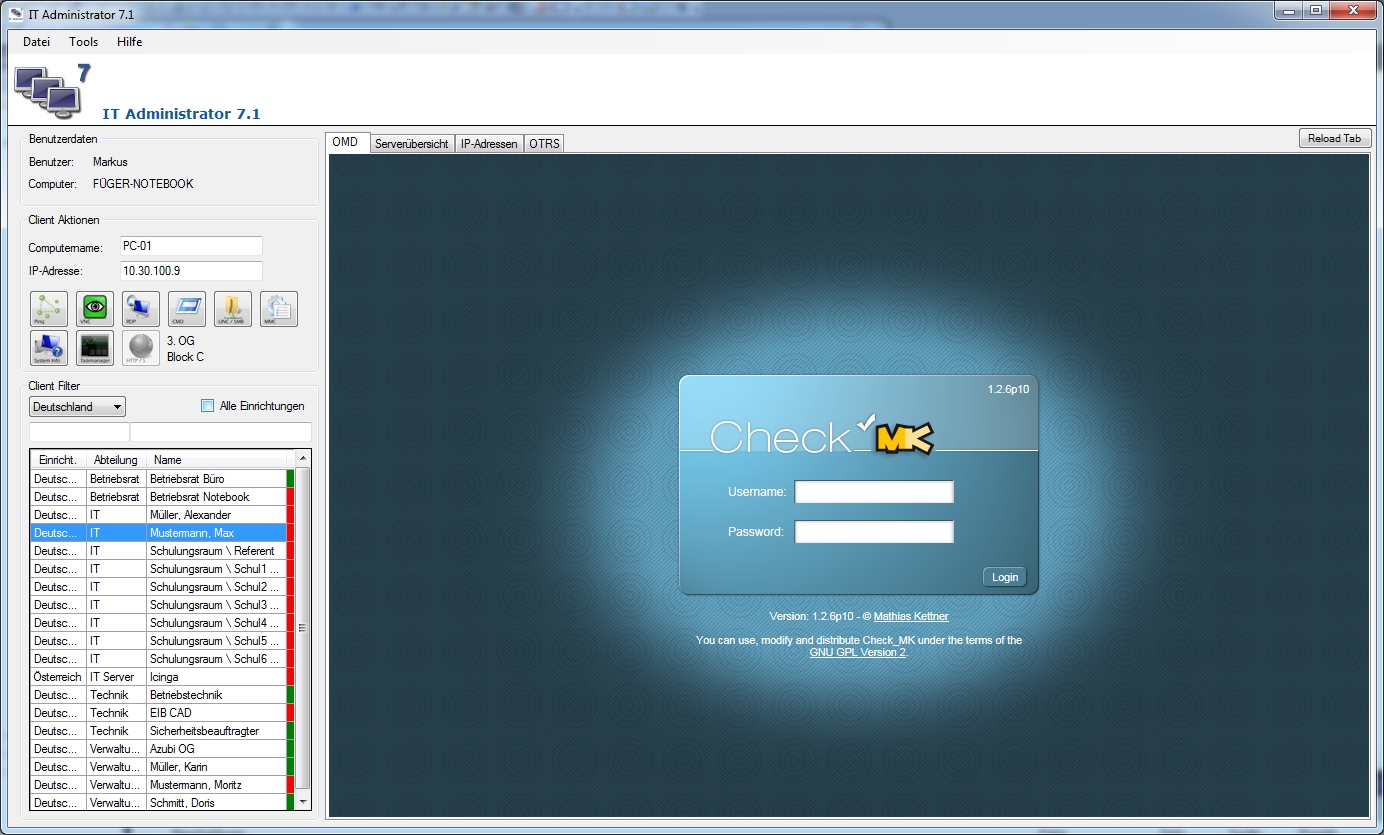Launch the MMC console button
Screen dimensions: 1384x835
[x=279, y=309]
